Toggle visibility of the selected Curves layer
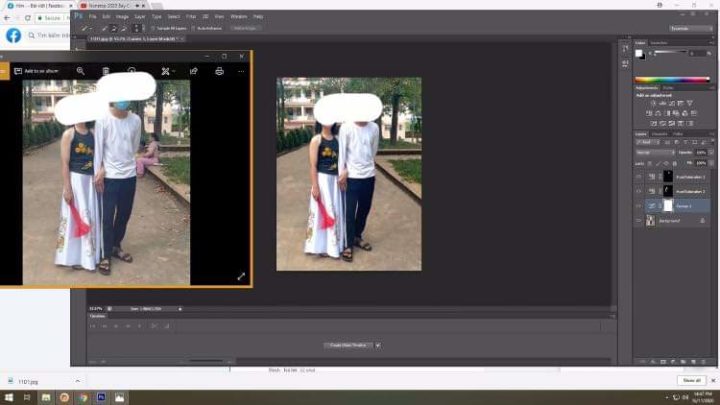720x405 pixels. [639, 206]
